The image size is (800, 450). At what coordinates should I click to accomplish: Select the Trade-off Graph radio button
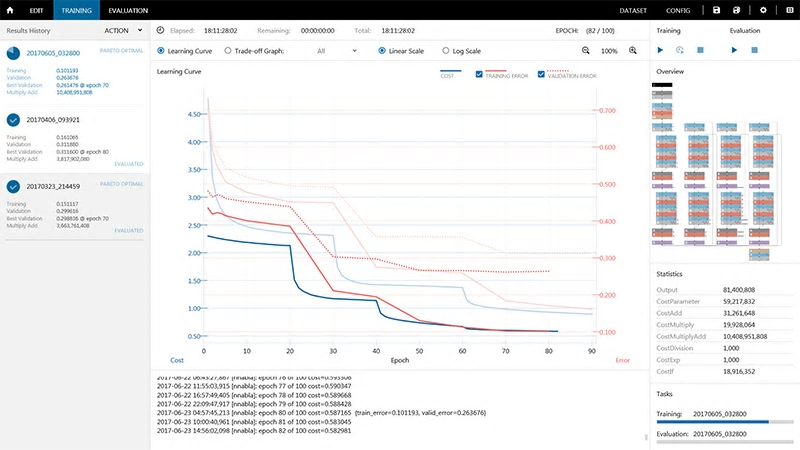[x=228, y=50]
